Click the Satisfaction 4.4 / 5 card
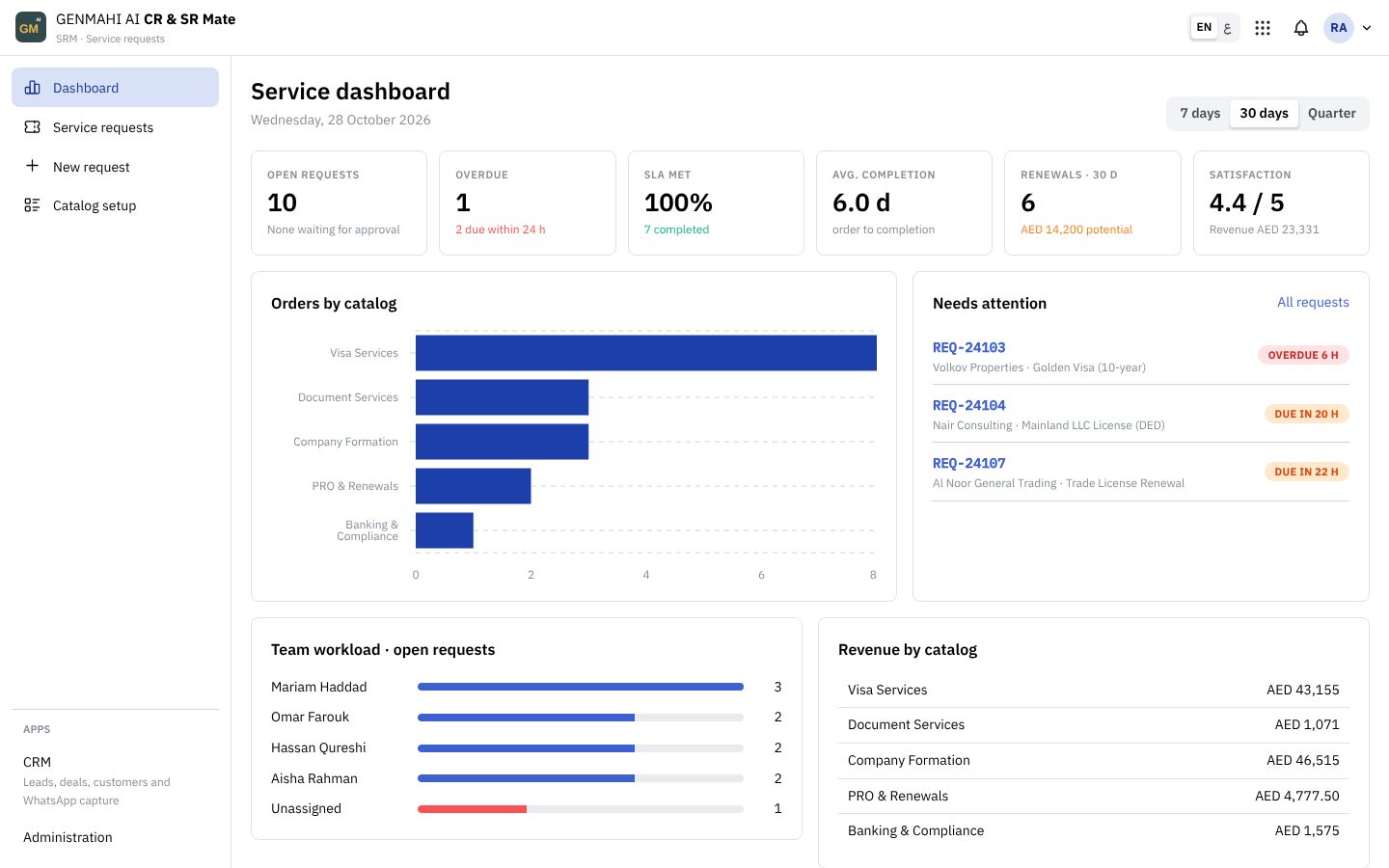Viewport: 1389px width, 868px height. click(1281, 203)
